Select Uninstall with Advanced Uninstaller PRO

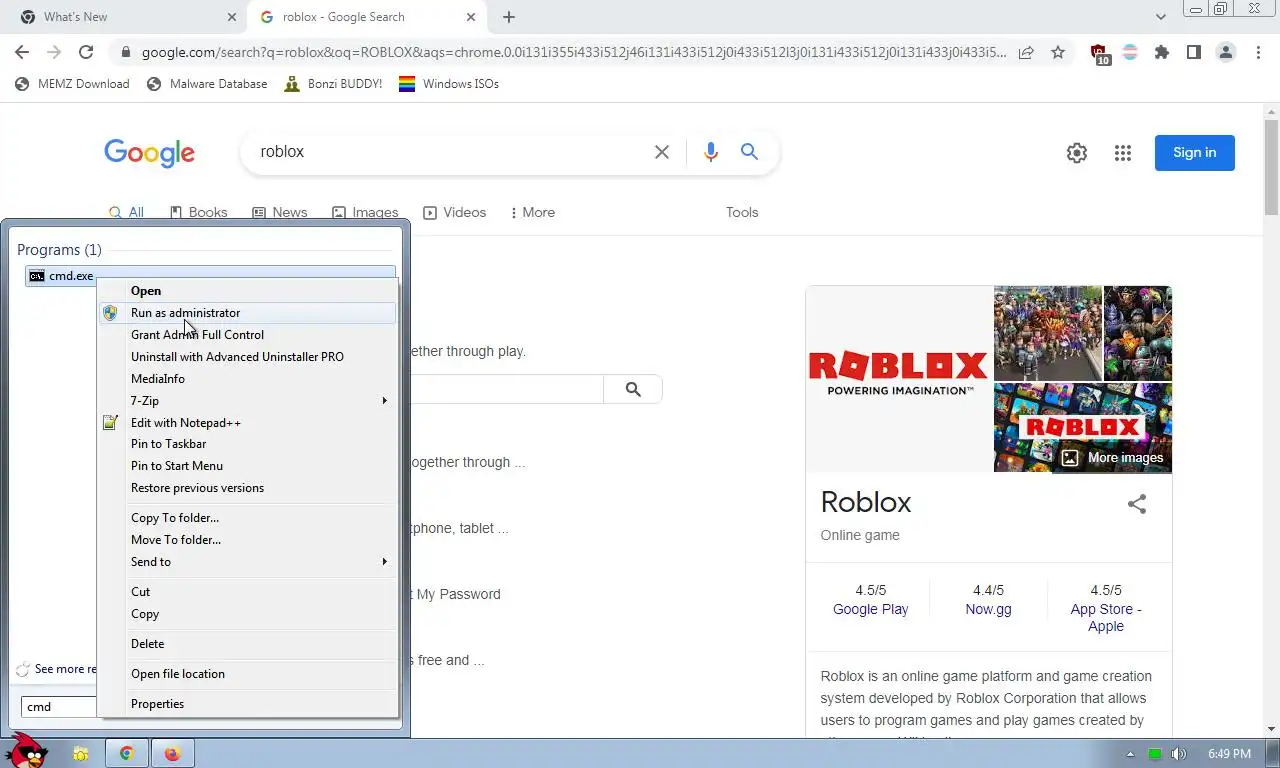pos(247,357)
